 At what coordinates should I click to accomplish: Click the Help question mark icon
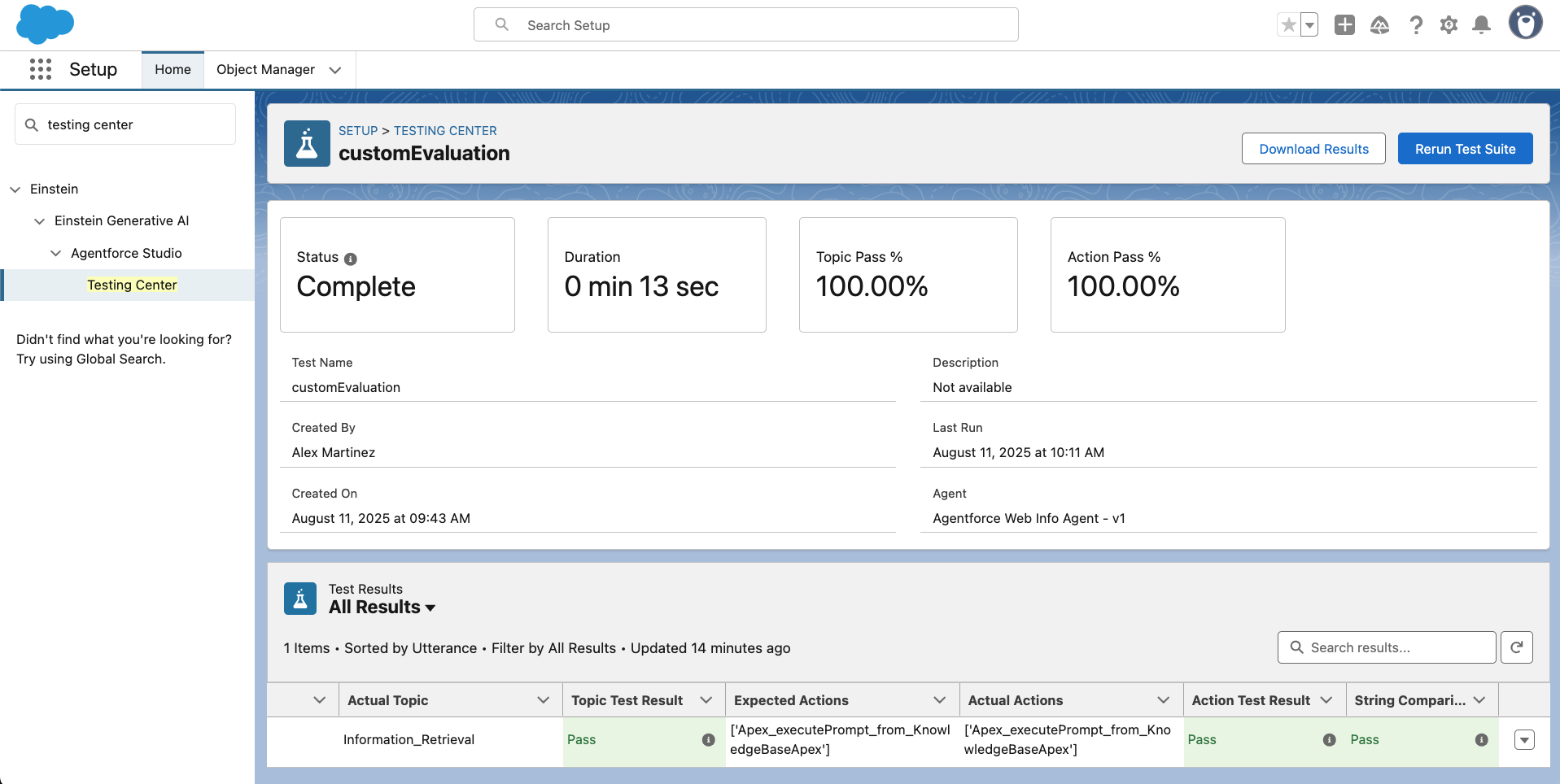point(1416,25)
